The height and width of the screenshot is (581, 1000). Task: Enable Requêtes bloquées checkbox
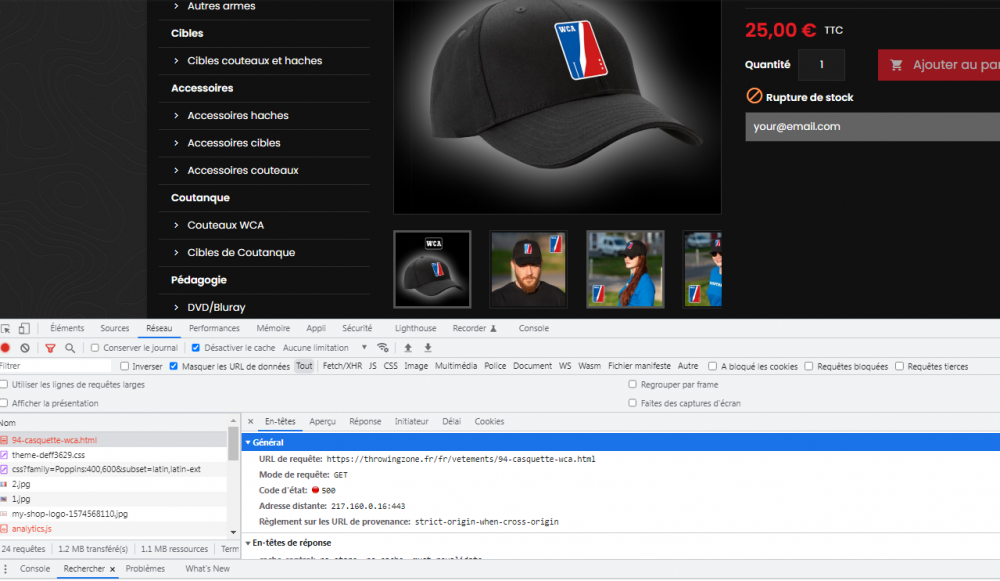pyautogui.click(x=809, y=367)
